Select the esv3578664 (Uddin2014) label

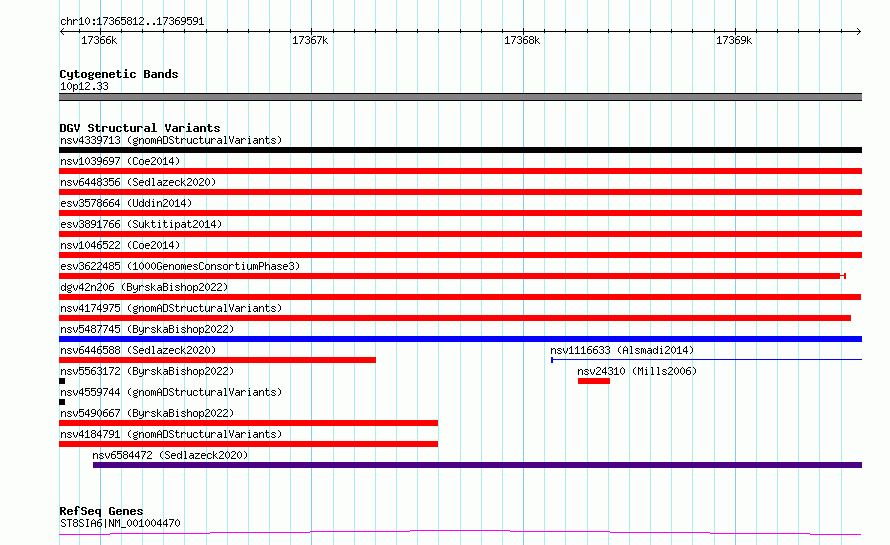click(x=126, y=203)
